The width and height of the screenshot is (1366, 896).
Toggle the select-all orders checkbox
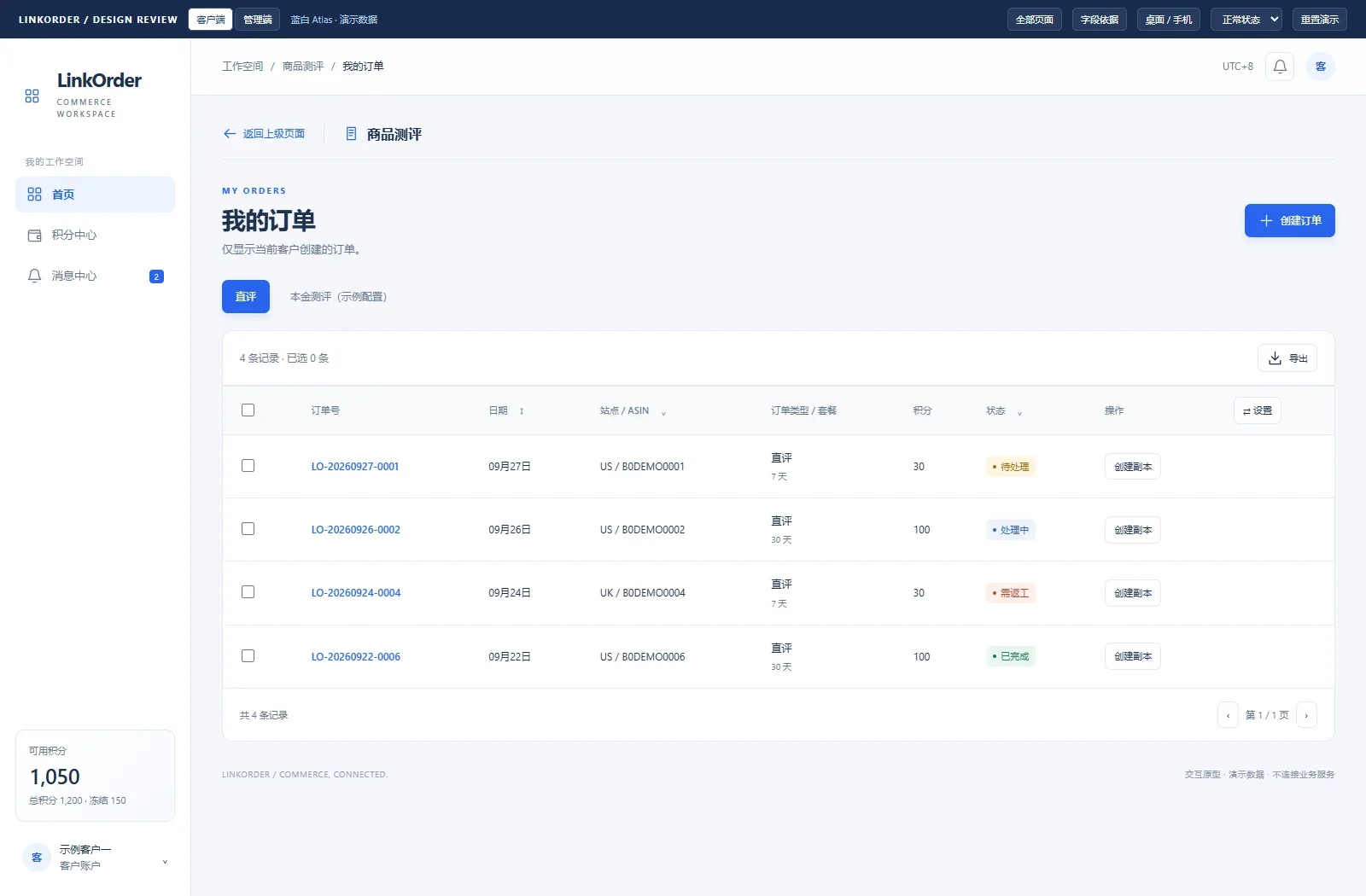click(x=248, y=410)
